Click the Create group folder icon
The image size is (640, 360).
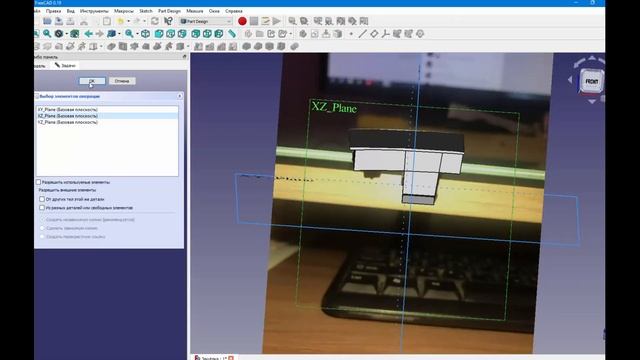tap(260, 34)
